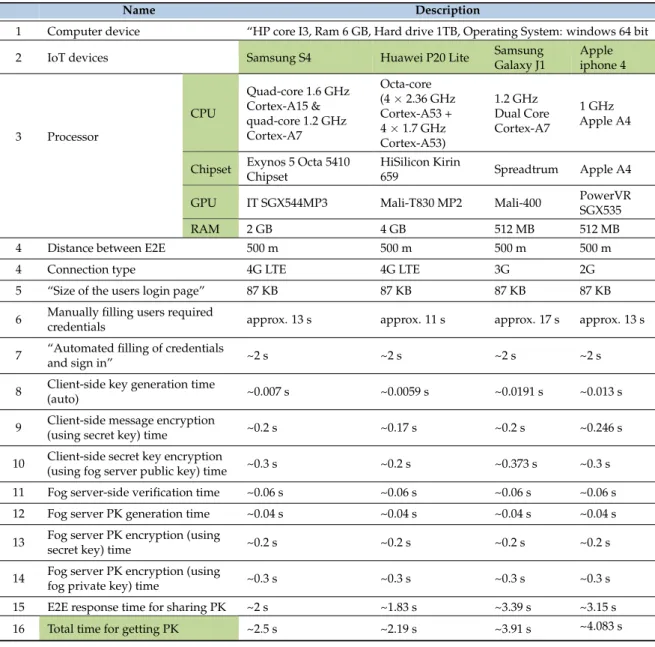Click "Client-side key generation time" label
The height and width of the screenshot is (647, 655).
(x=131, y=391)
